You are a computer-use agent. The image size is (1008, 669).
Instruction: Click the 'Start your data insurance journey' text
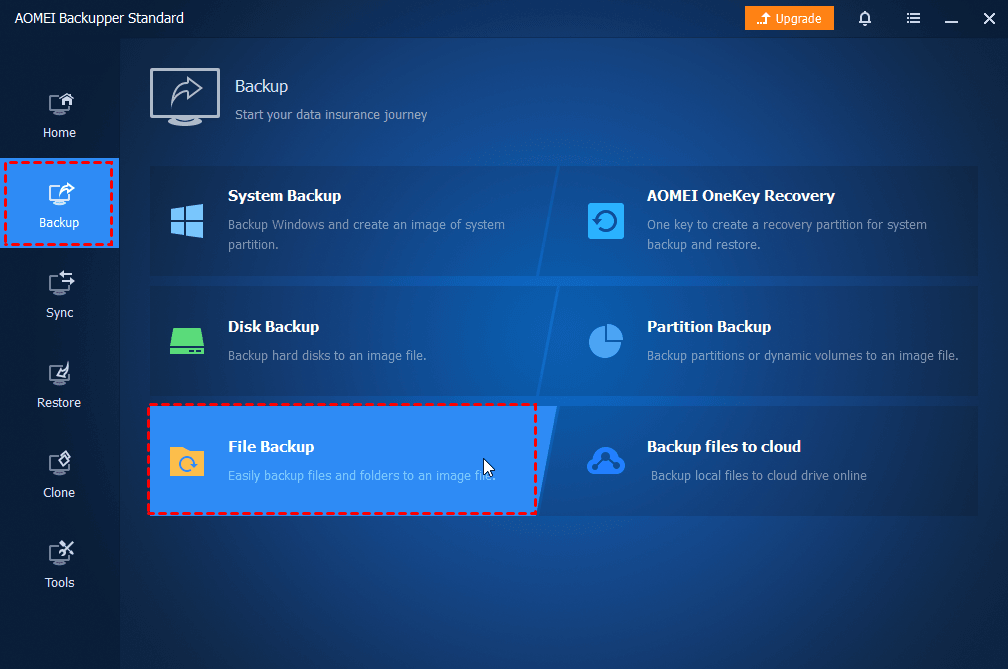point(331,114)
